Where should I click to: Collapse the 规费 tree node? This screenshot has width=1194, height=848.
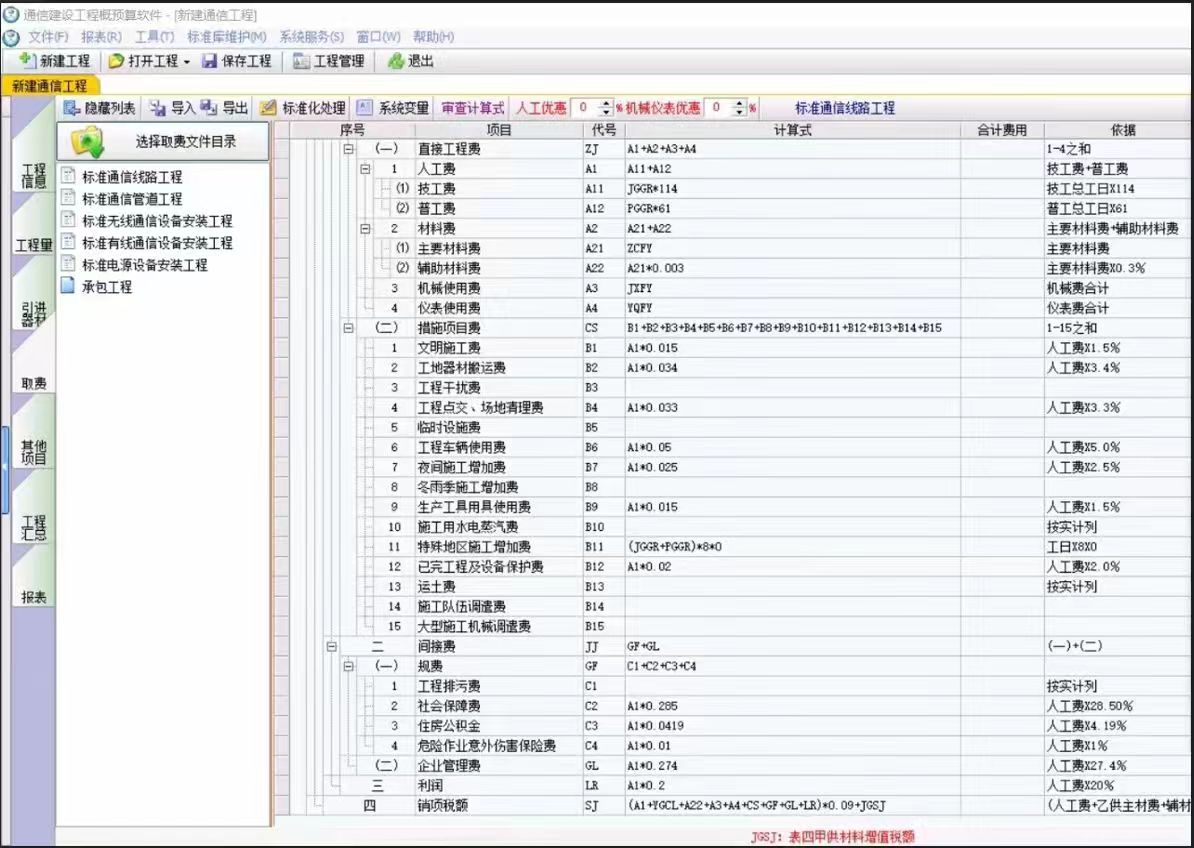(349, 666)
